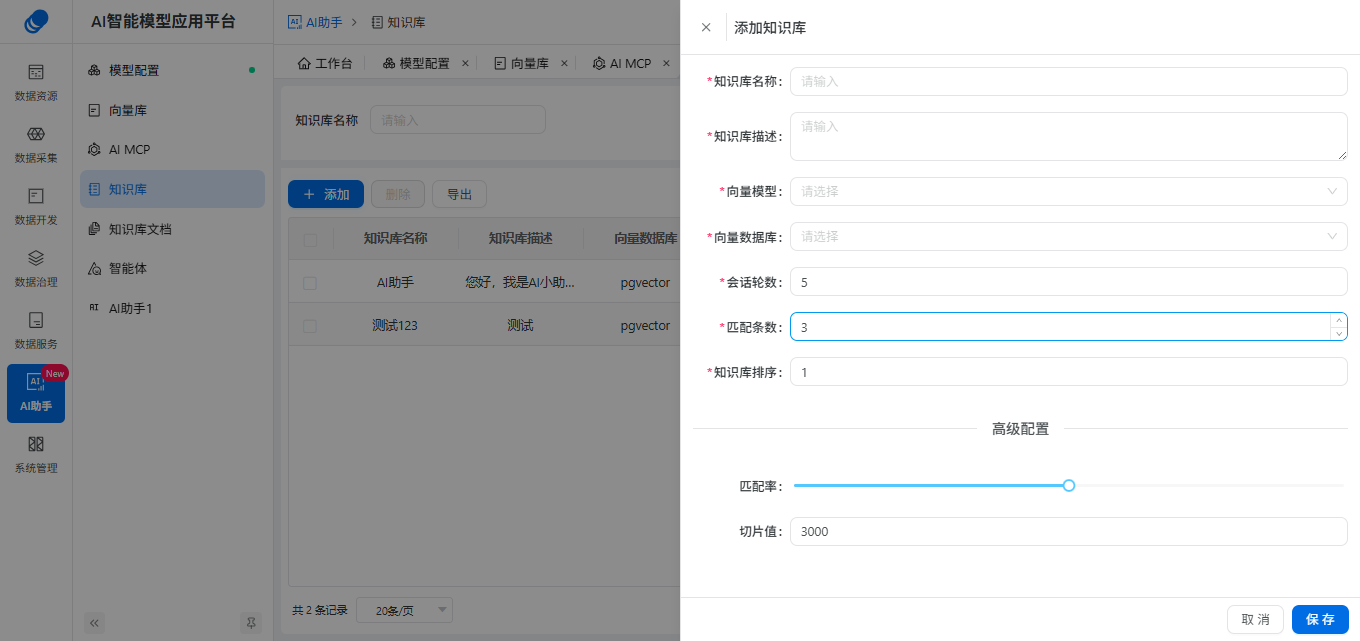The height and width of the screenshot is (641, 1360).
Task: Open the 向量模型 dropdown
Action: pos(1068,191)
